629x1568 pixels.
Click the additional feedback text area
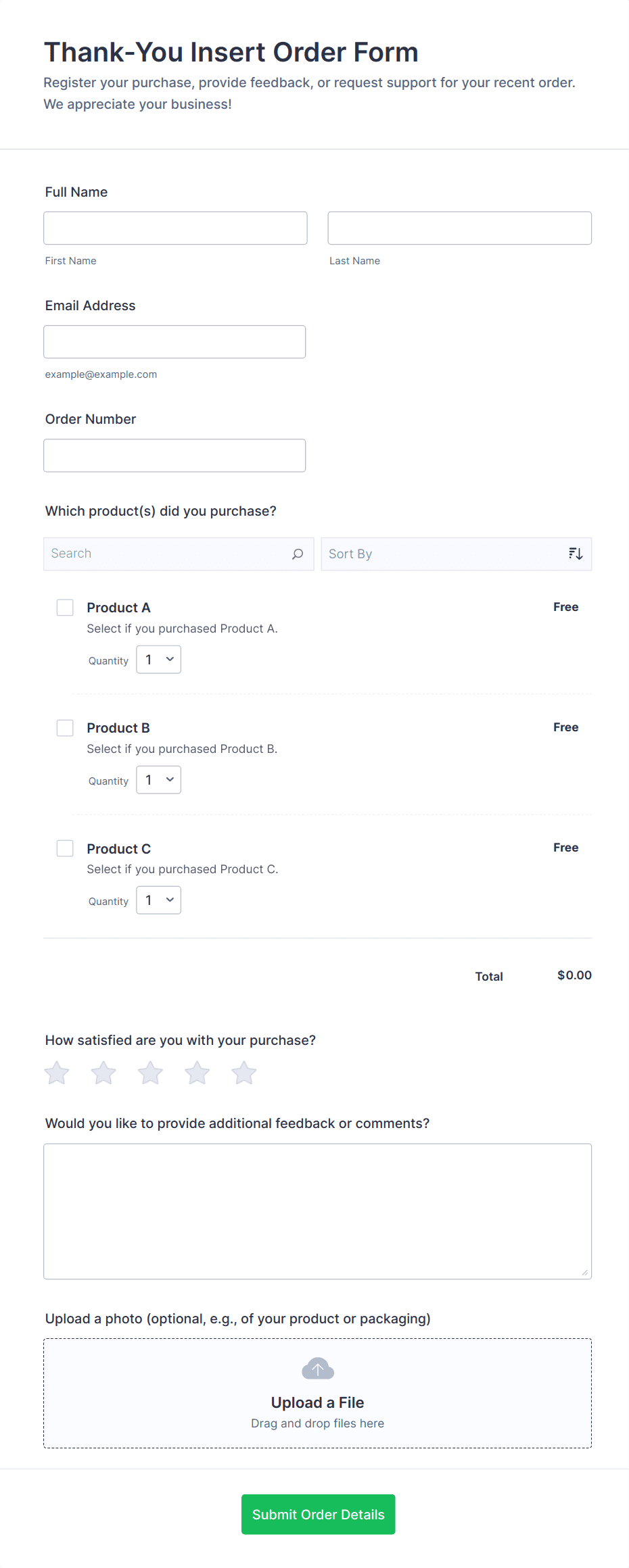point(318,1211)
